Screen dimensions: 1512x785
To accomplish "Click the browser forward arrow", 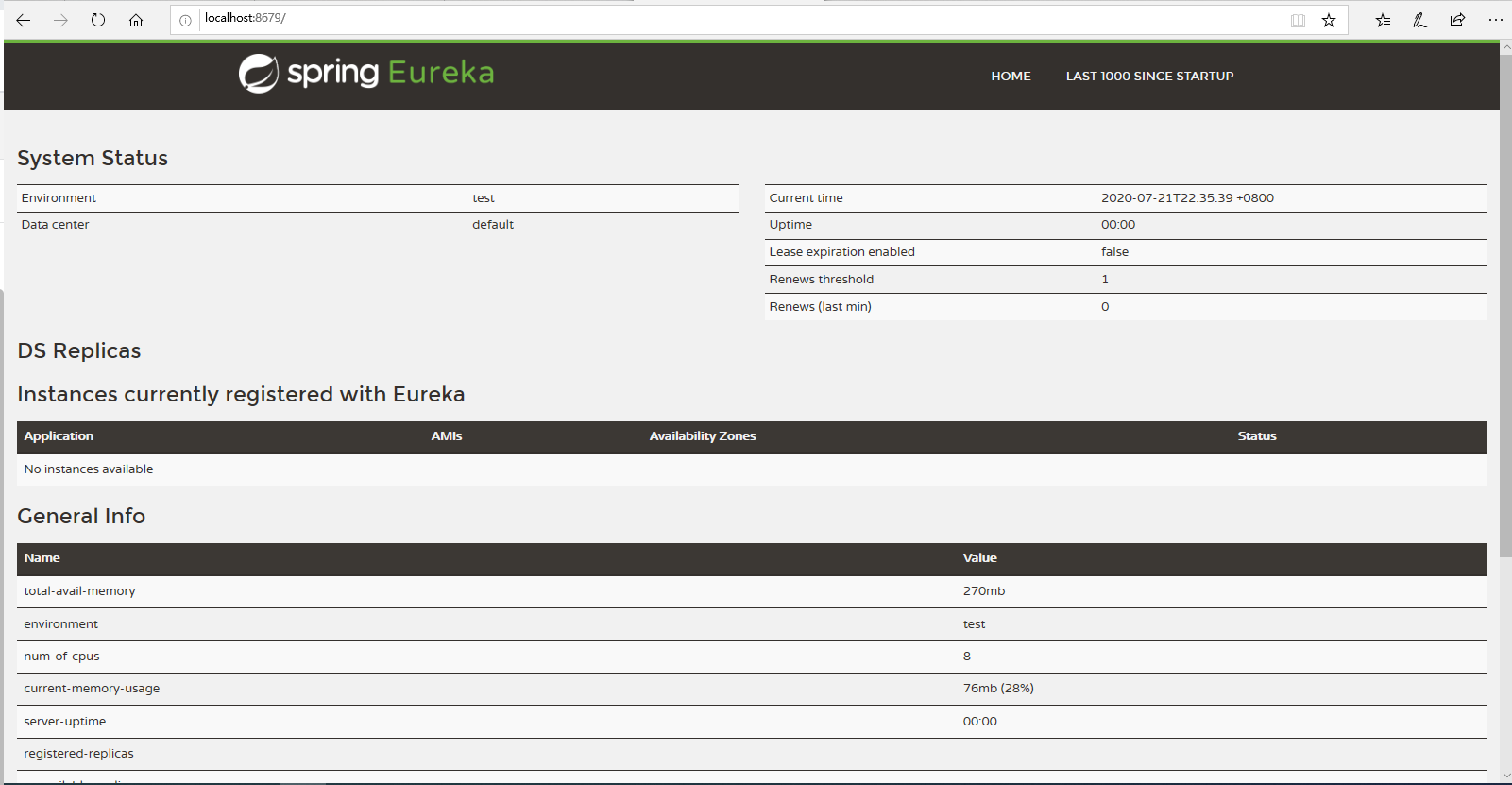I will point(60,20).
